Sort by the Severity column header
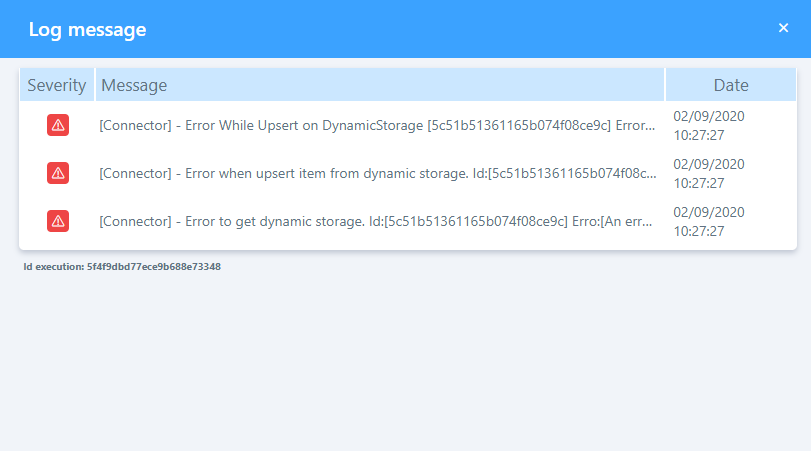 [57, 85]
